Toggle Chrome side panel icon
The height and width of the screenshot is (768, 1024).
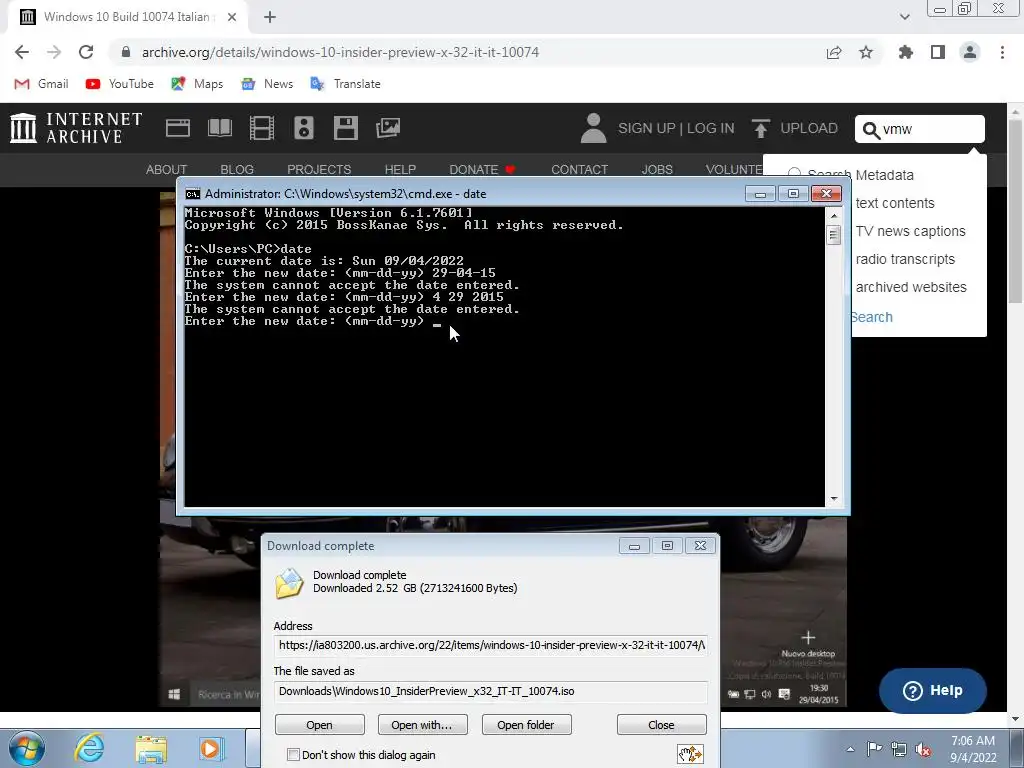[x=938, y=52]
